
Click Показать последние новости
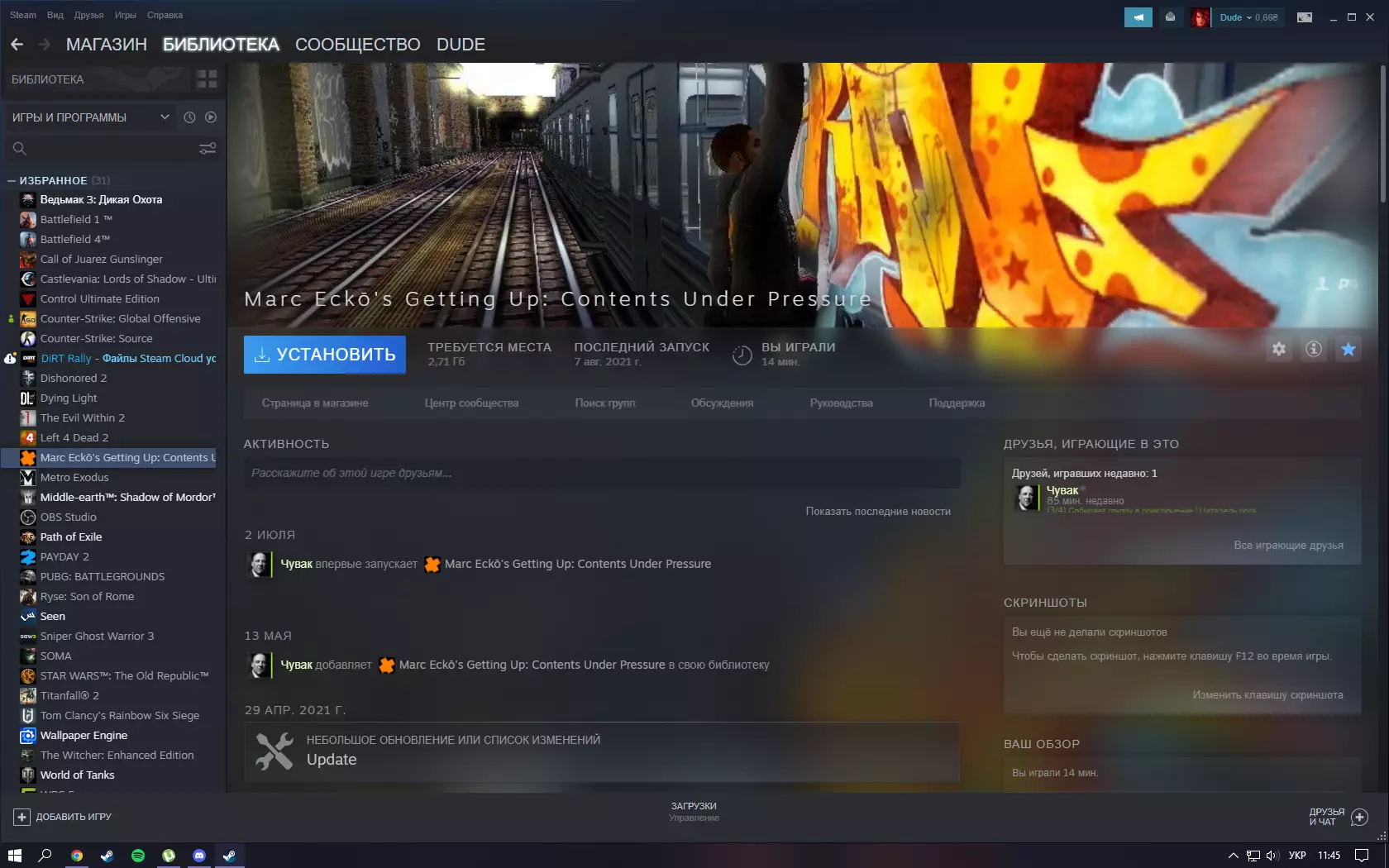point(878,512)
